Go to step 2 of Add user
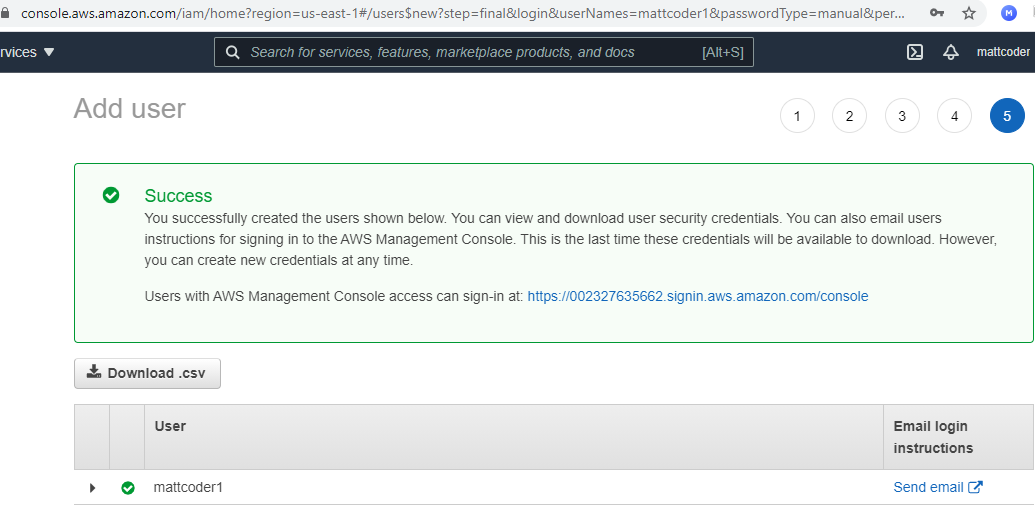 tap(849, 115)
